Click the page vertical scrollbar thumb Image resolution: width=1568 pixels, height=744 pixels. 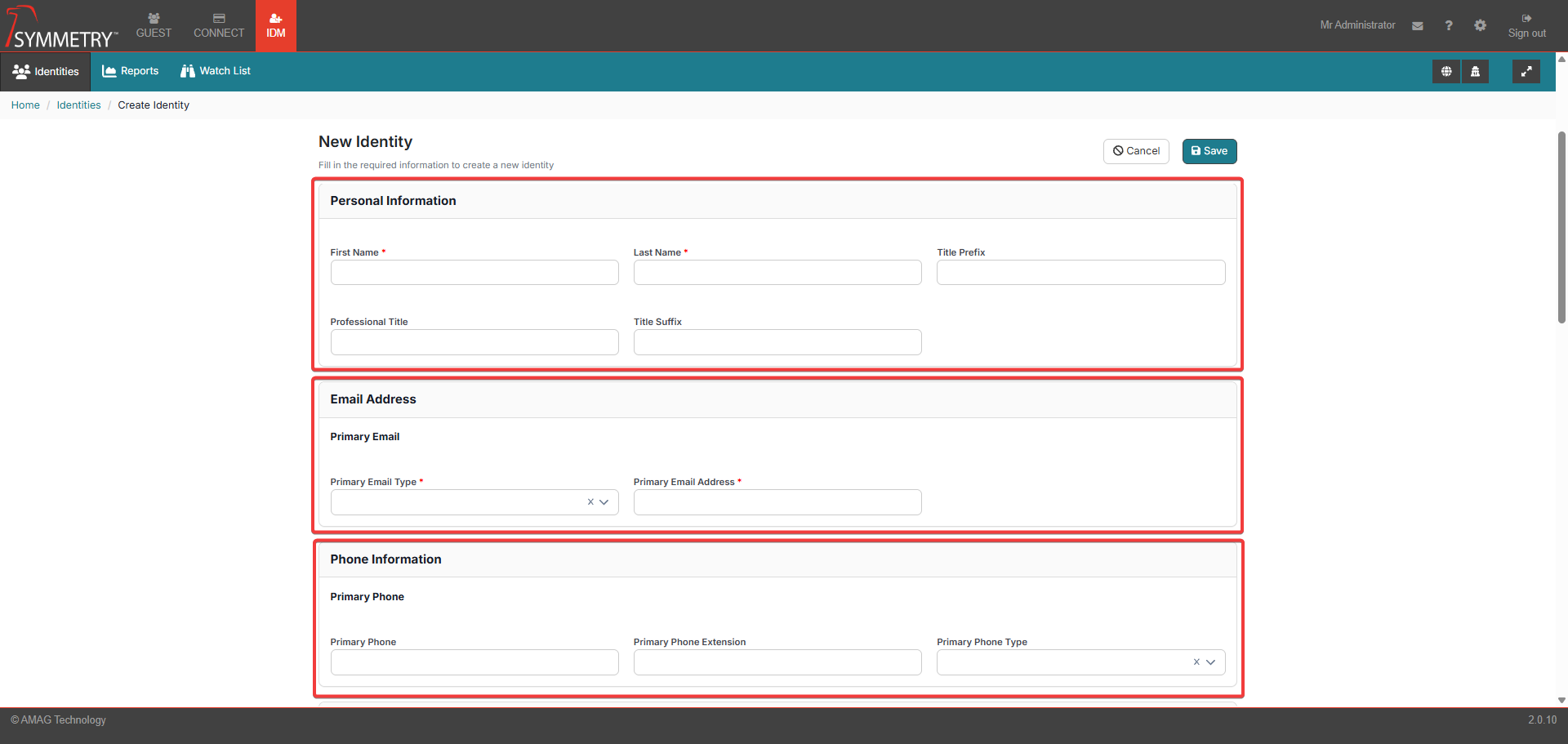coord(1561,227)
